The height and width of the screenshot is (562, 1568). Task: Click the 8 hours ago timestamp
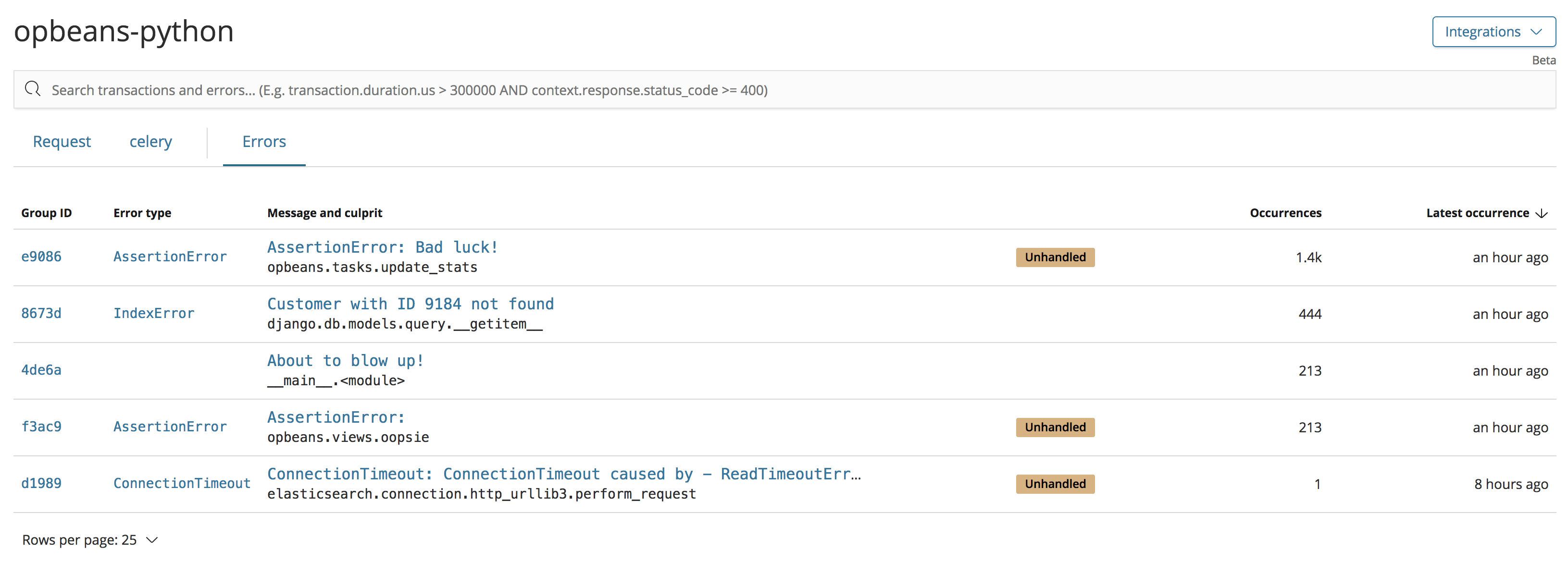click(1511, 484)
